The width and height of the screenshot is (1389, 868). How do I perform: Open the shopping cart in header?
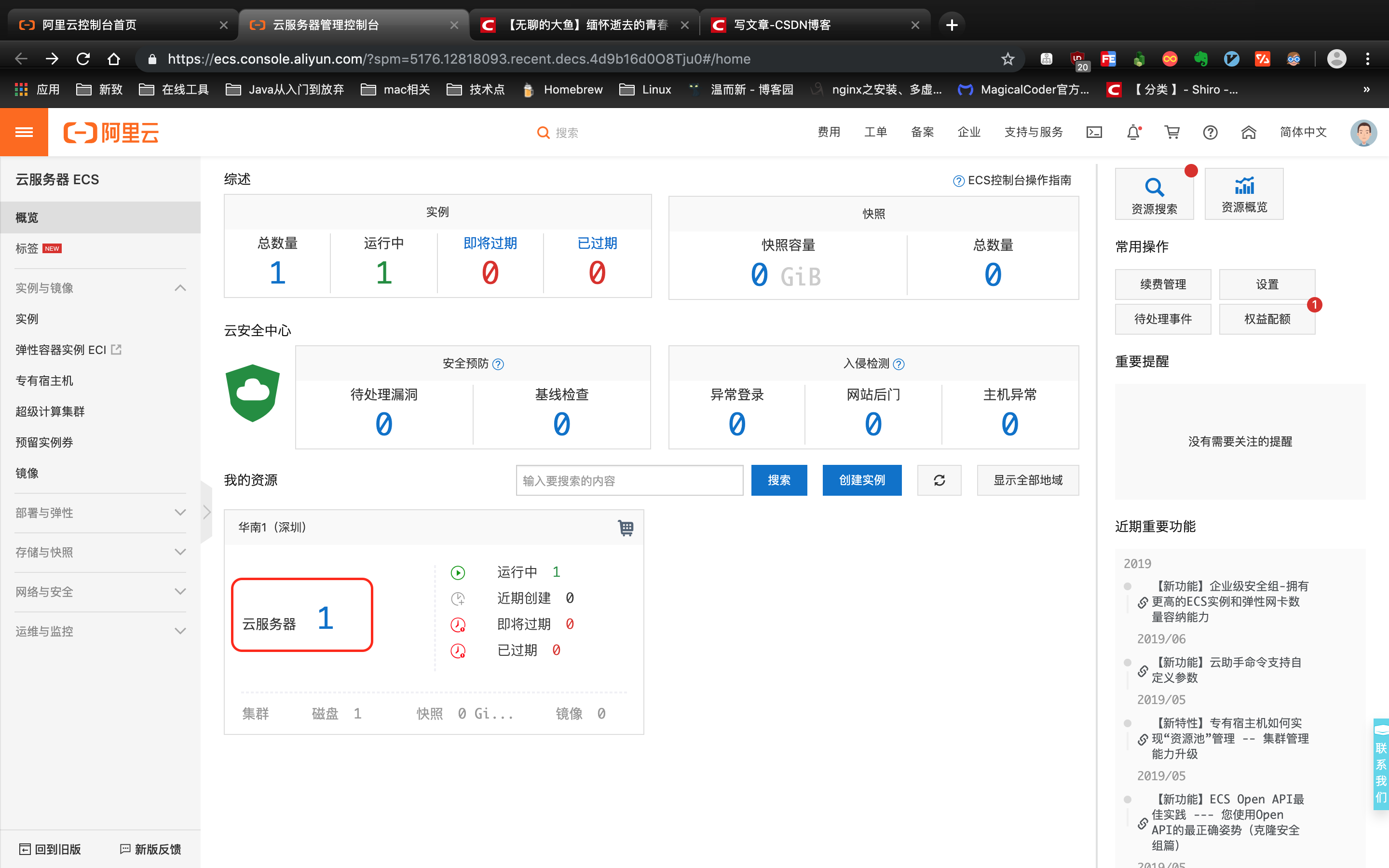[1171, 133]
